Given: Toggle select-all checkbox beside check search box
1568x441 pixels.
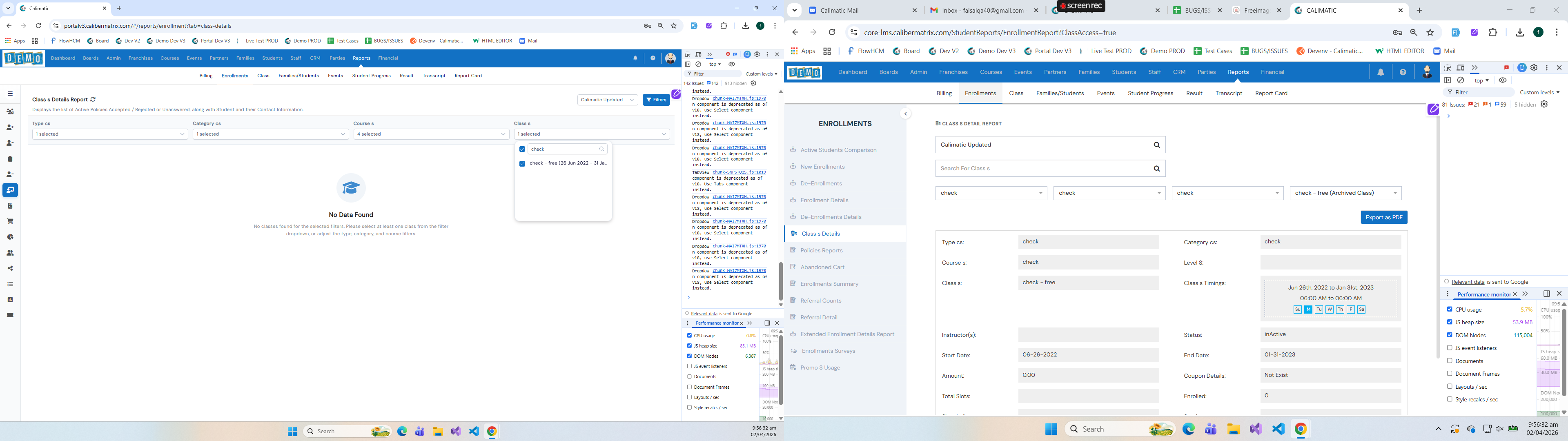Looking at the screenshot, I should tap(522, 149).
